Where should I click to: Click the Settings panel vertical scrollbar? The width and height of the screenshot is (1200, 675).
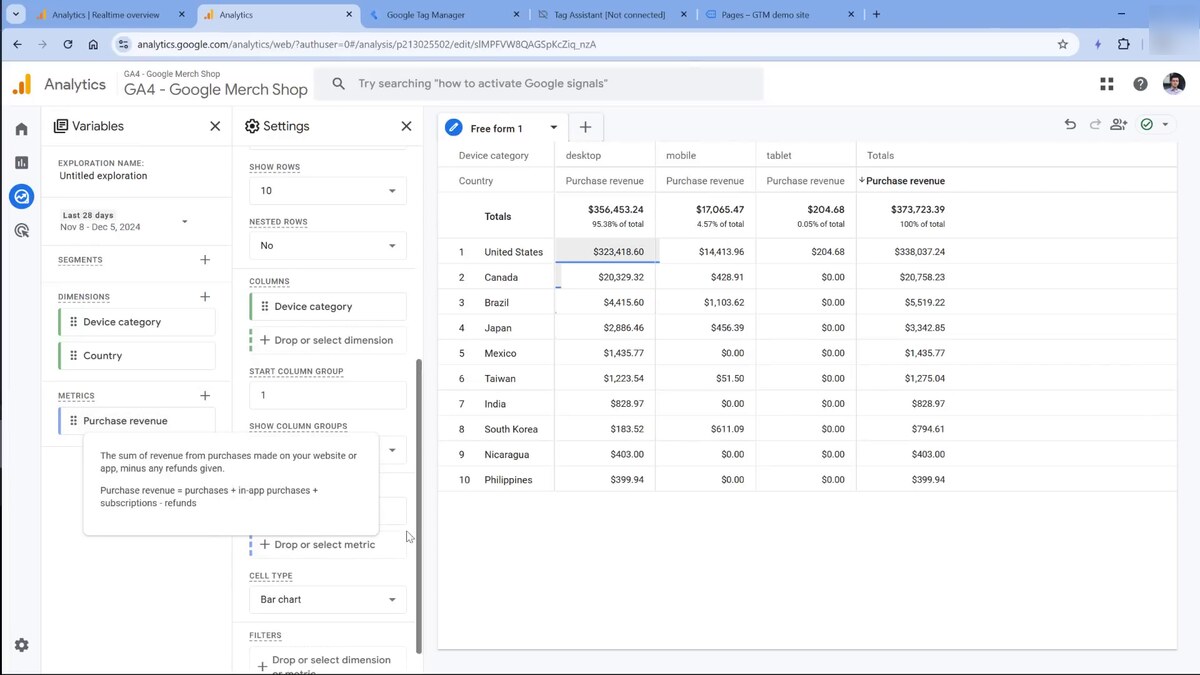point(419,505)
